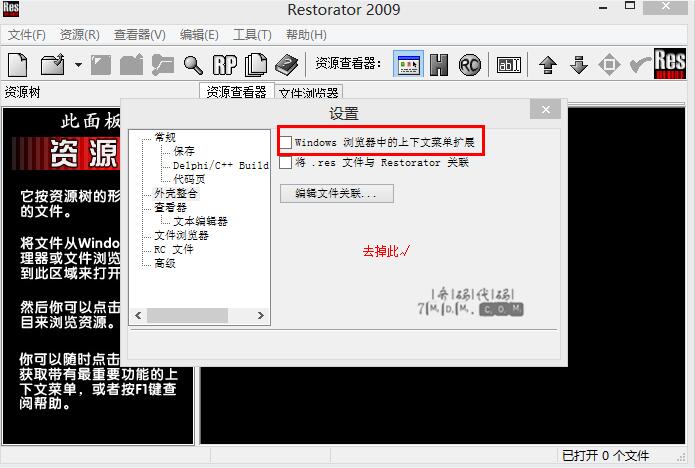695x468 pixels.
Task: Open the help book icon
Action: pyautogui.click(x=287, y=65)
